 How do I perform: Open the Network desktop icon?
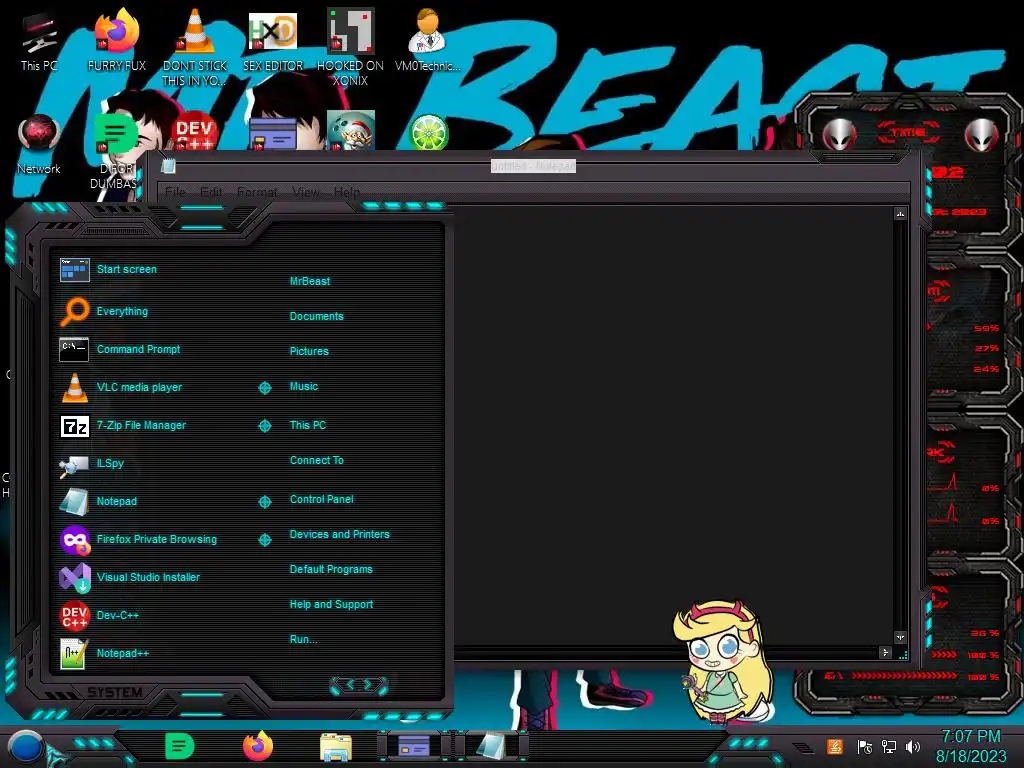pyautogui.click(x=39, y=145)
